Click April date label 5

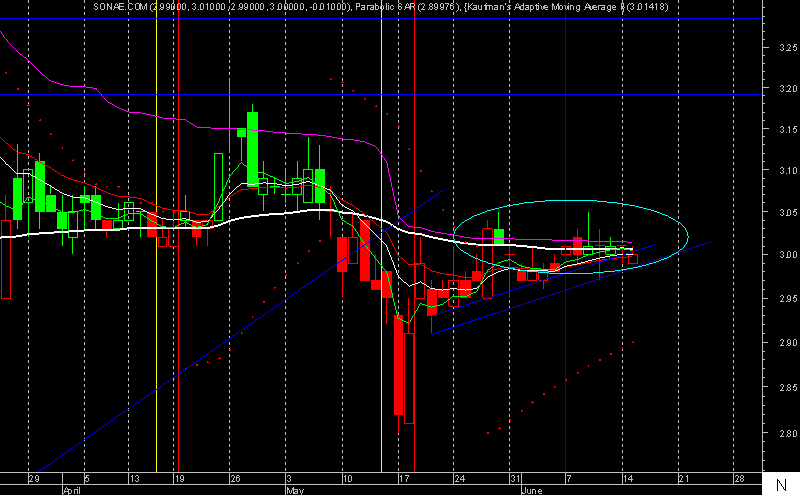pyautogui.click(x=87, y=479)
